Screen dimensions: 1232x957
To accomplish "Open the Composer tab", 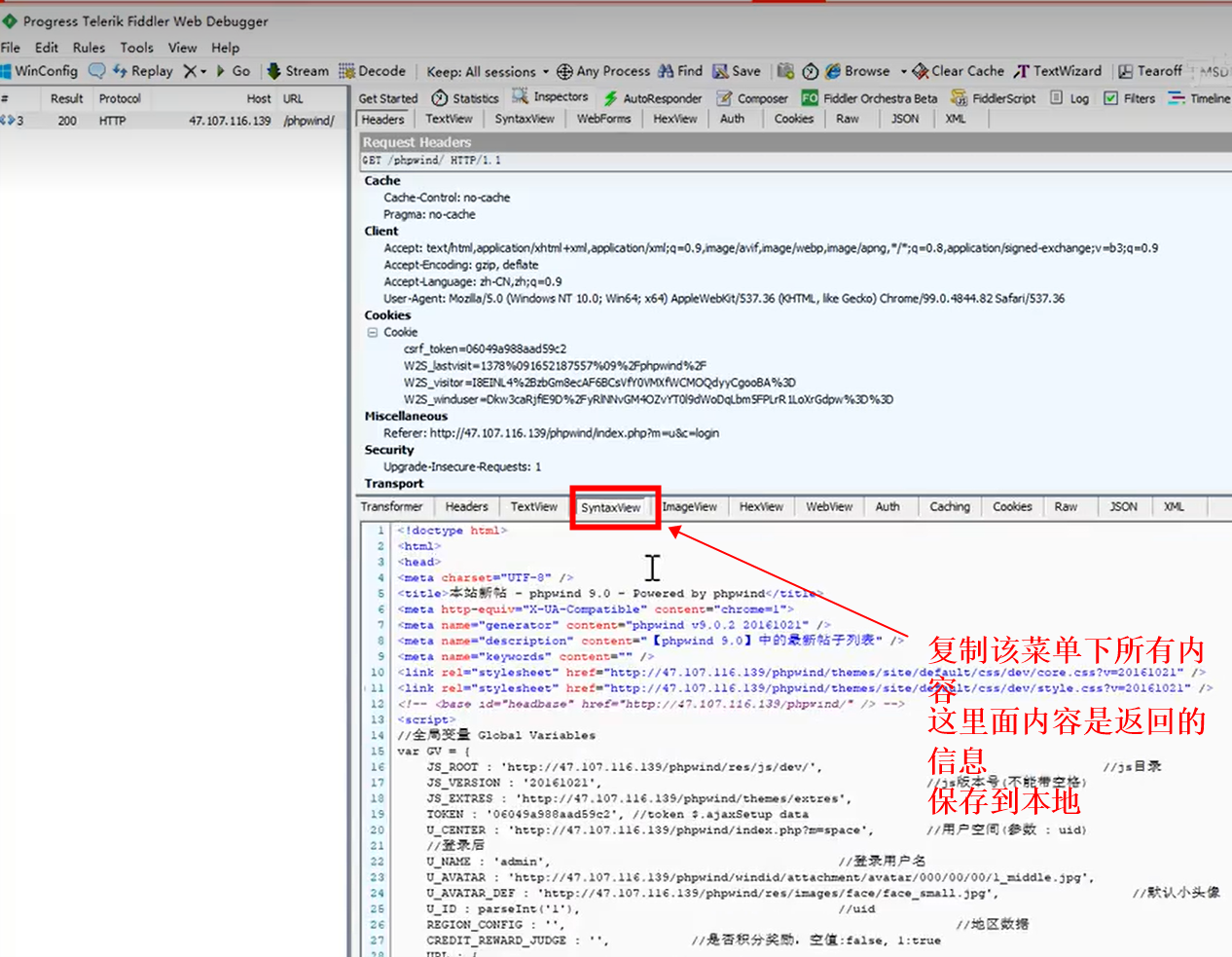I will click(x=752, y=98).
